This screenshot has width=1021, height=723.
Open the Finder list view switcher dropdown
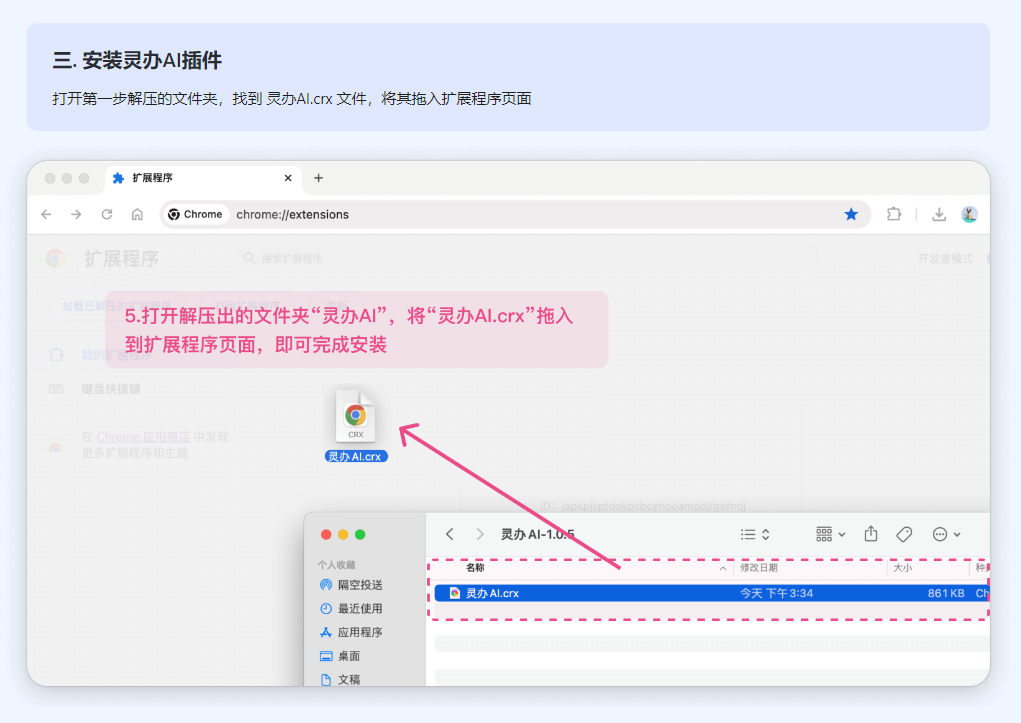(x=755, y=534)
